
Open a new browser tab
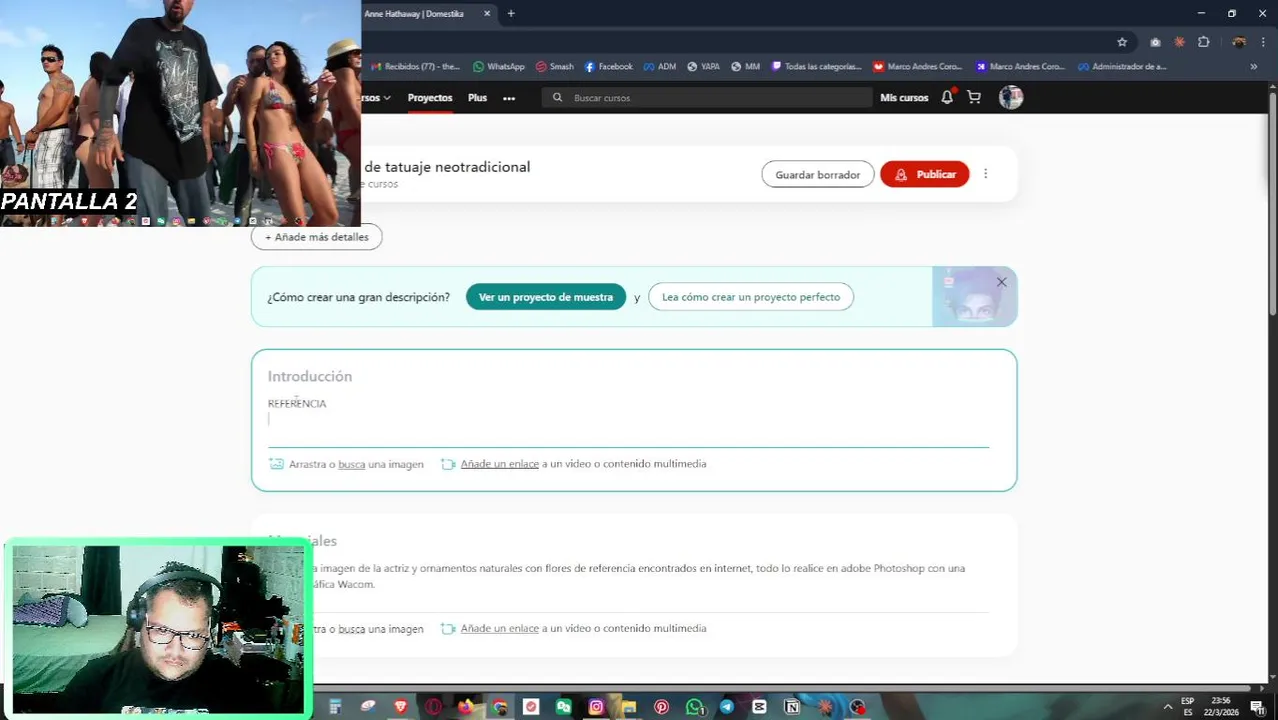[x=511, y=13]
